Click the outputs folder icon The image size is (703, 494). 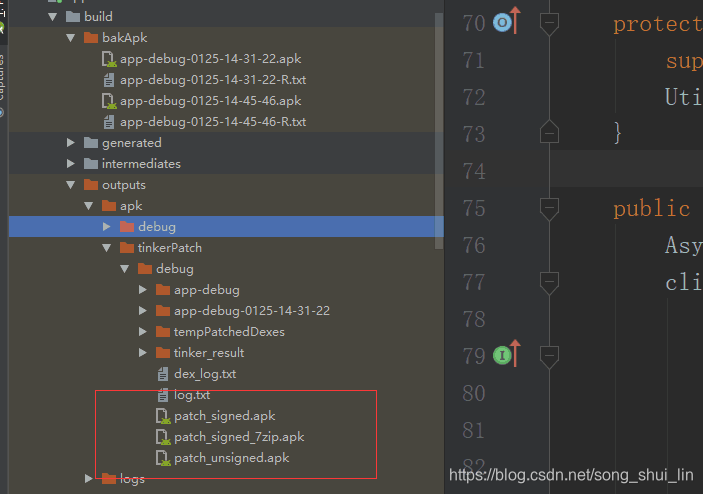coord(91,185)
